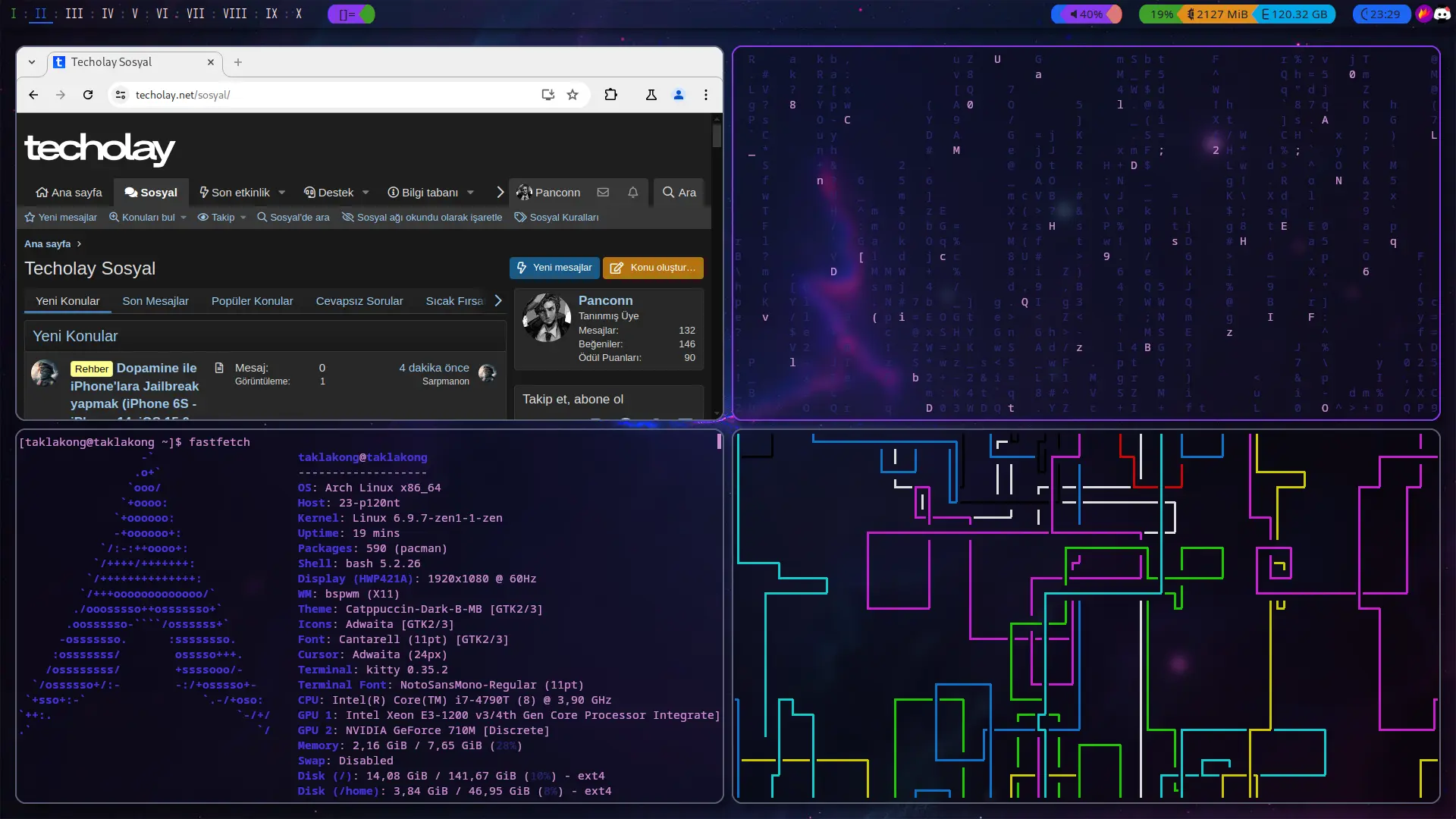Switch to workspace III
1456x819 pixels.
pyautogui.click(x=74, y=14)
